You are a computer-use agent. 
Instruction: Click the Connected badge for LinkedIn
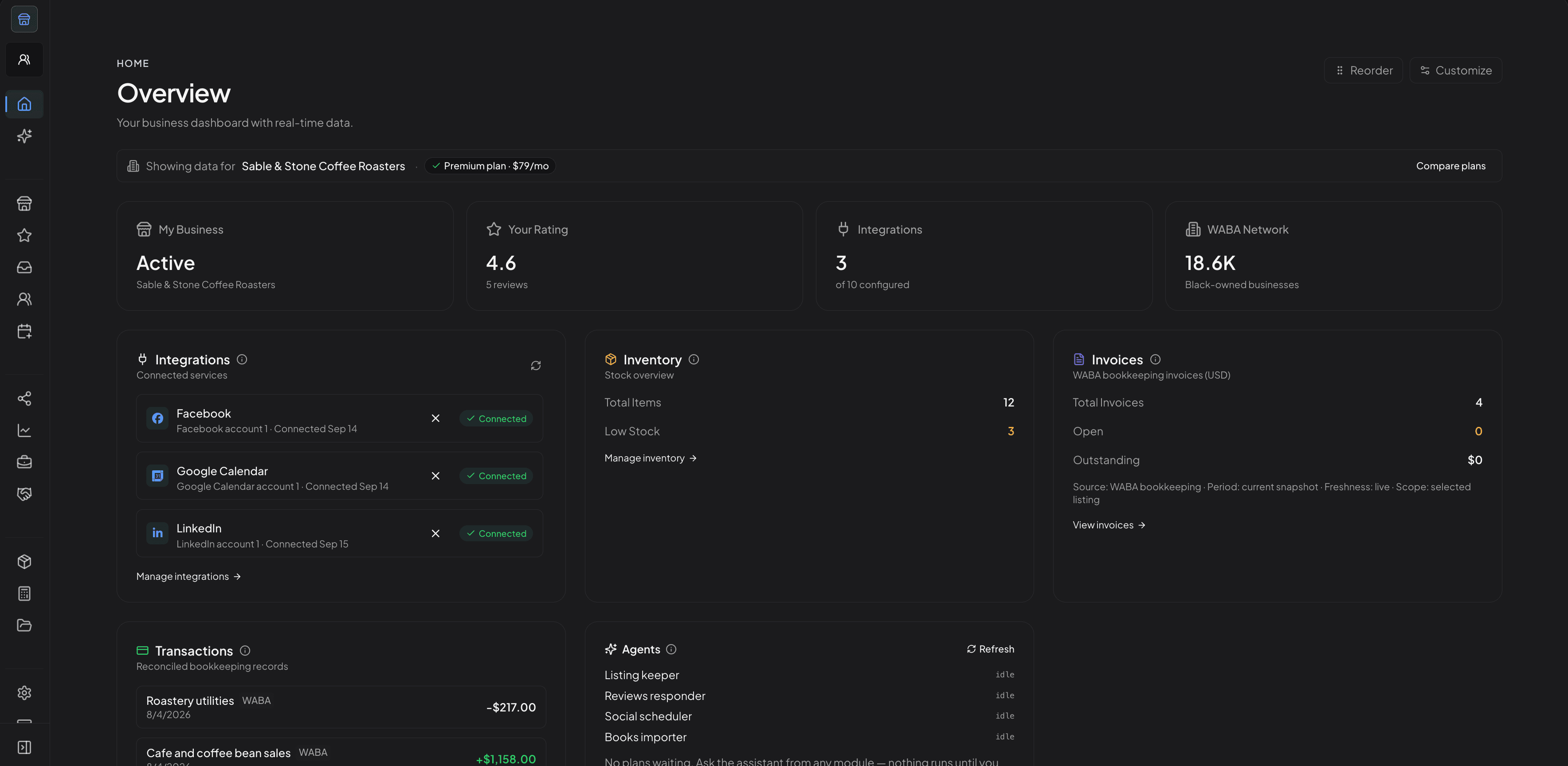point(496,534)
